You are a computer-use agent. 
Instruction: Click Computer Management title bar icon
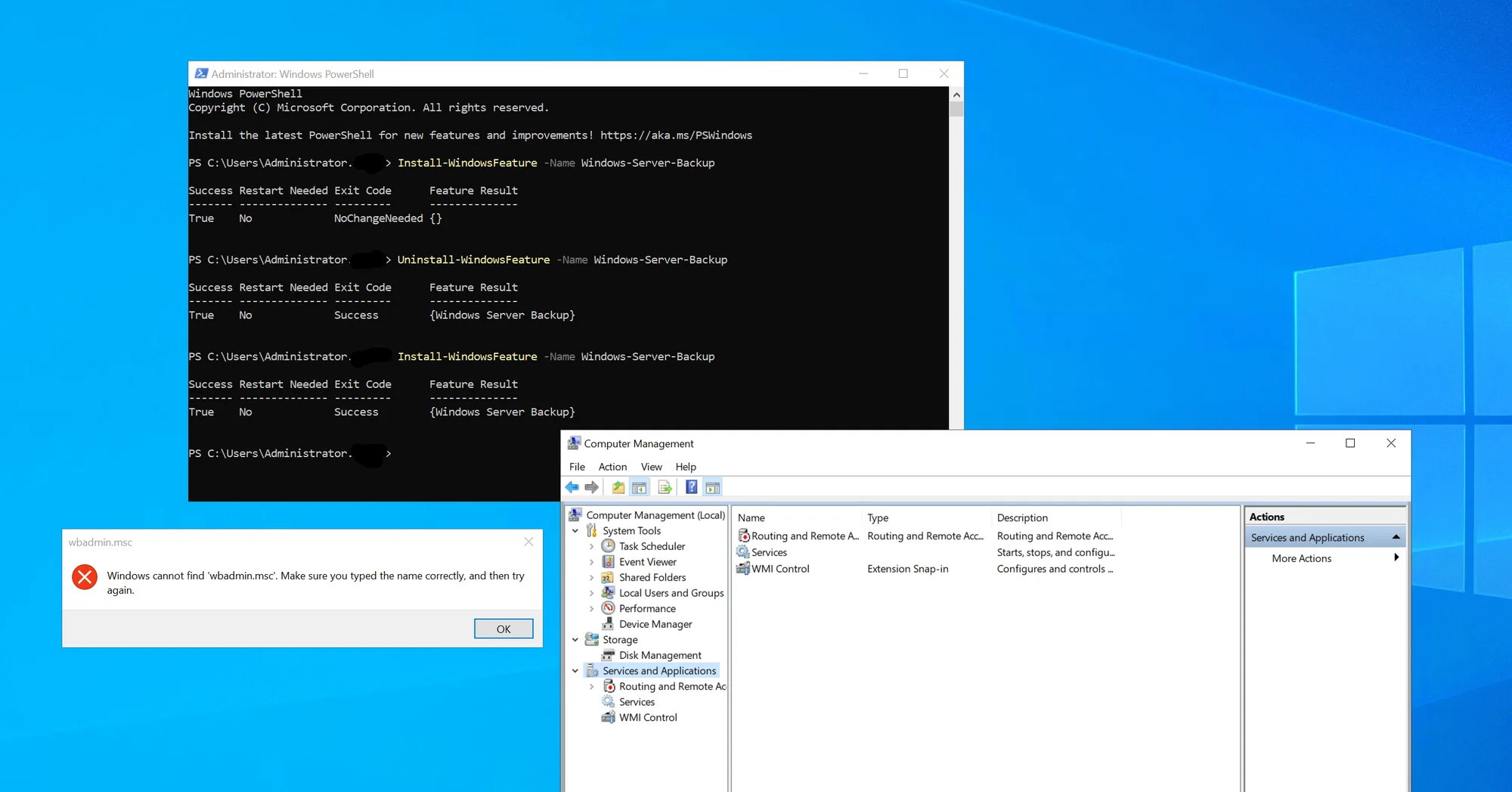[575, 443]
